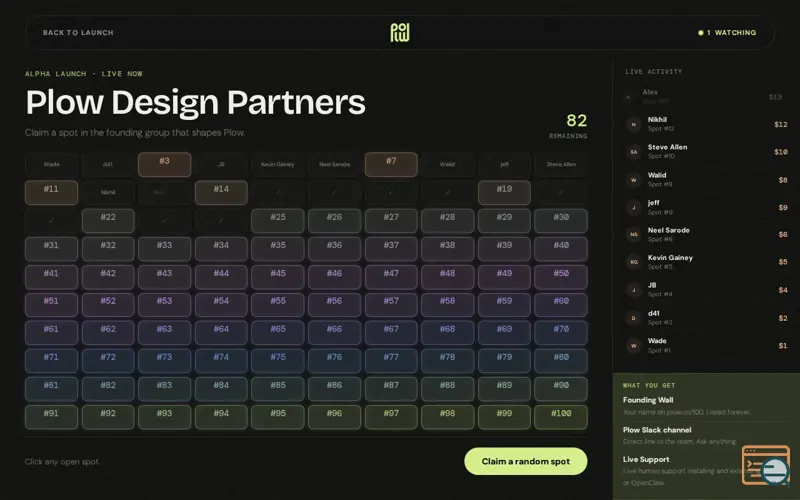Click Nikhil's name in live activity

(x=657, y=119)
